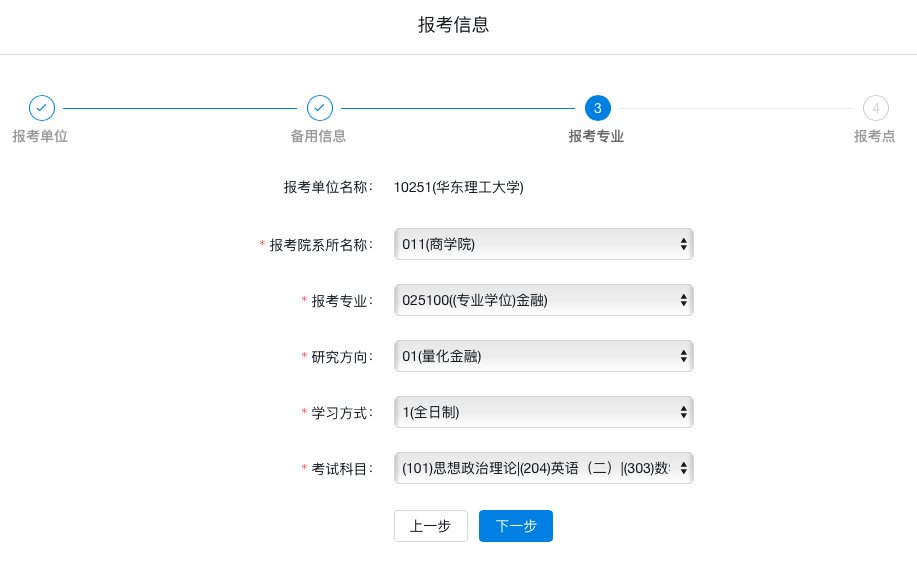Open the 考试科目 dropdown listing exam subjects
The image size is (917, 563).
pos(544,468)
